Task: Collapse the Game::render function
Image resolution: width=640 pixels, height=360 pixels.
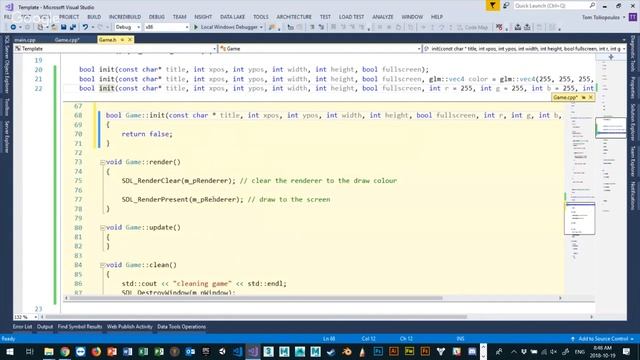Action: coord(102,162)
